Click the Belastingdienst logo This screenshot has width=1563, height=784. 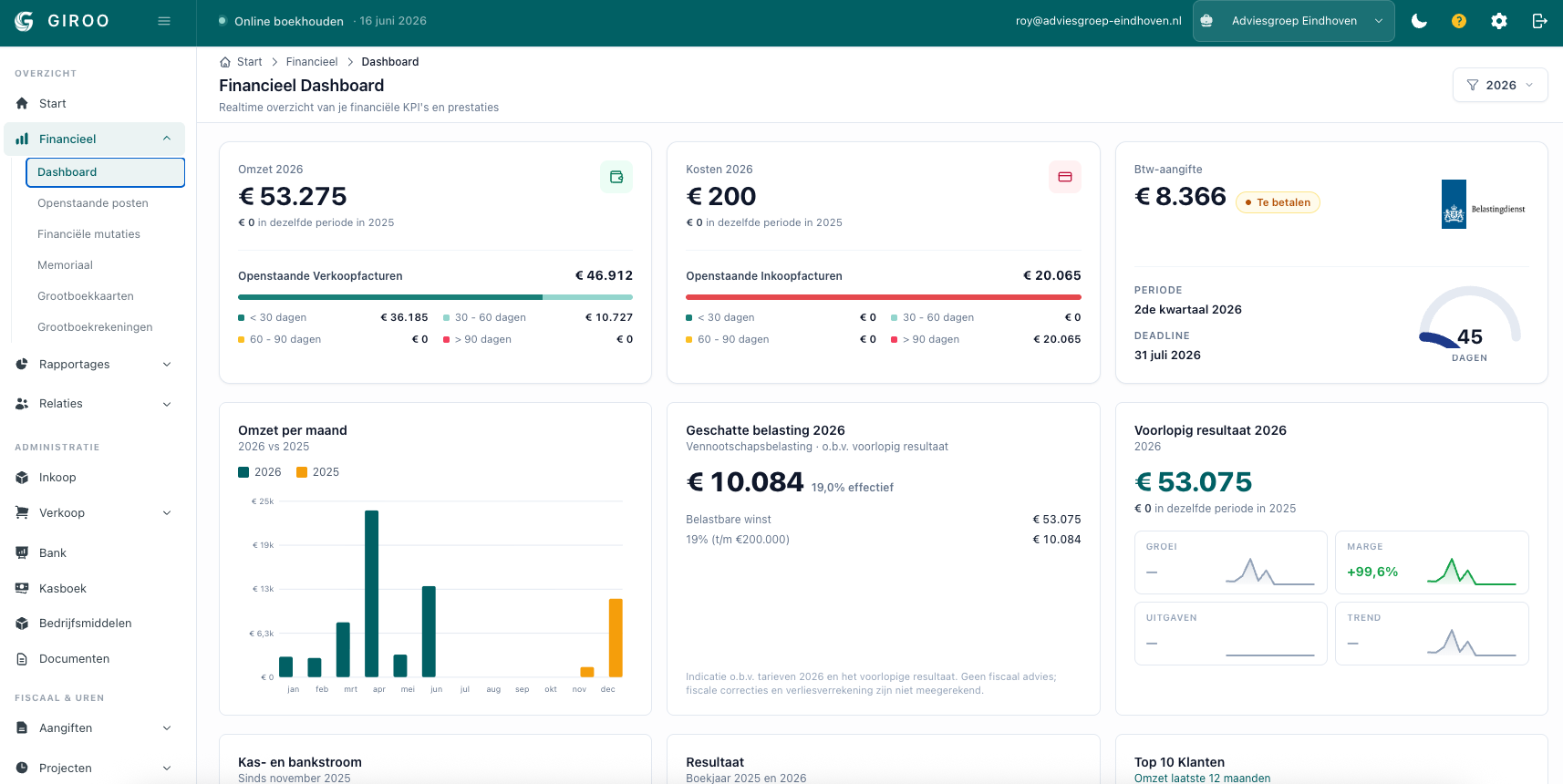coord(1484,204)
